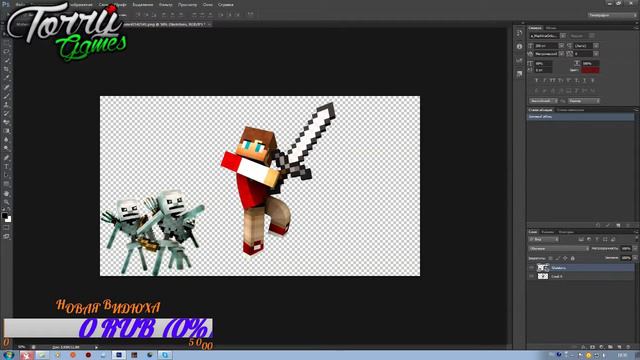Open the layer blend mode dropdown
Screen dimensions: 640x360
[559, 249]
